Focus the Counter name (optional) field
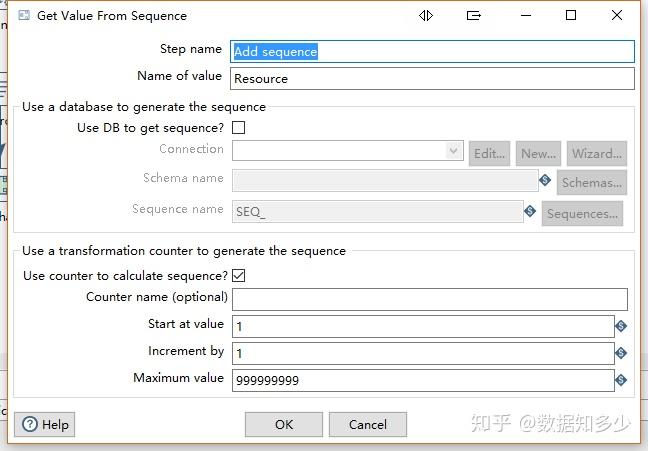648x451 pixels. click(430, 299)
